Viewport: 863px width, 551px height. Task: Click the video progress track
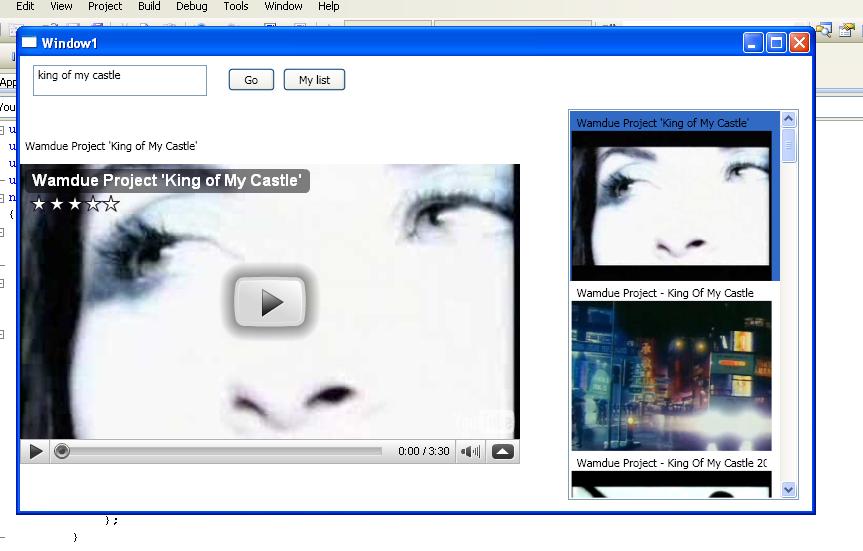(226, 451)
